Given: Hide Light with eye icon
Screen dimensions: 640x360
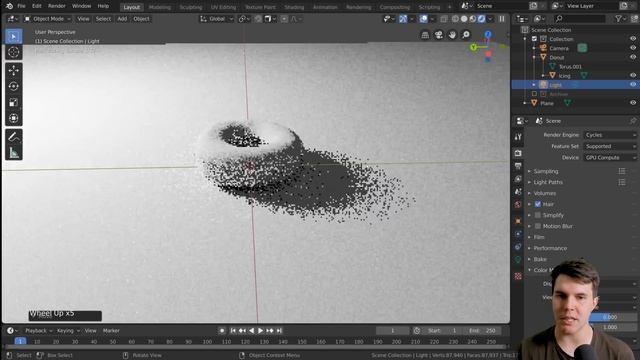Looking at the screenshot, I should pos(633,84).
